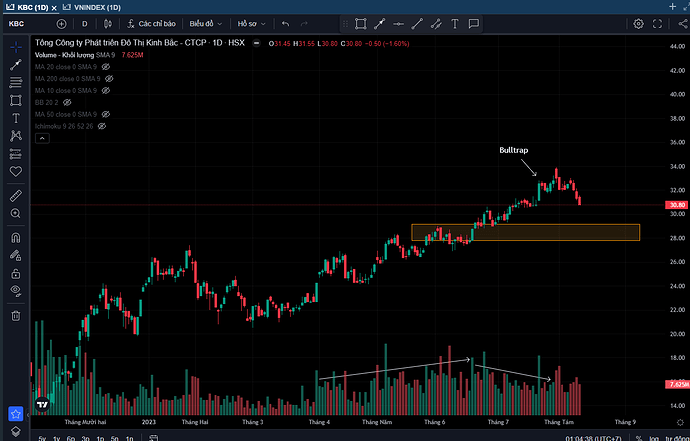Open the object tree layers icon
The width and height of the screenshot is (690, 441).
[16, 431]
